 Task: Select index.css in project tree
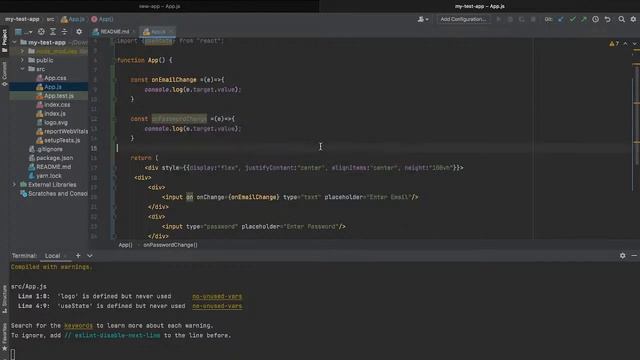tap(53, 104)
